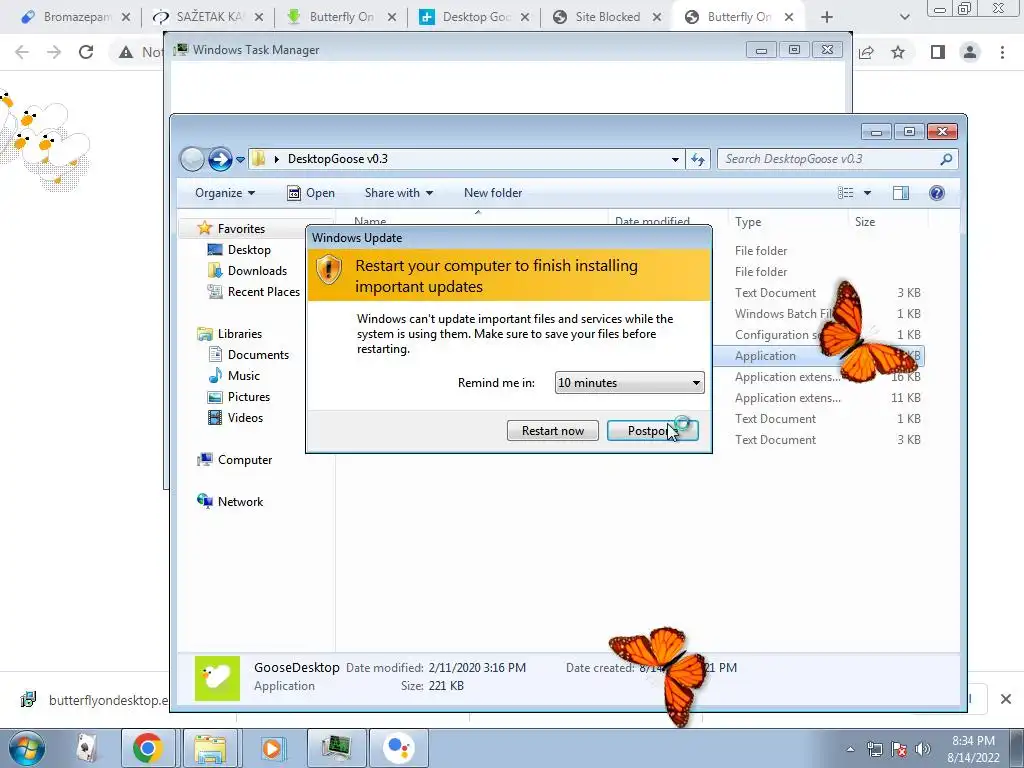The width and height of the screenshot is (1024, 768).
Task: Click the Explorer back navigation arrow
Action: click(192, 159)
